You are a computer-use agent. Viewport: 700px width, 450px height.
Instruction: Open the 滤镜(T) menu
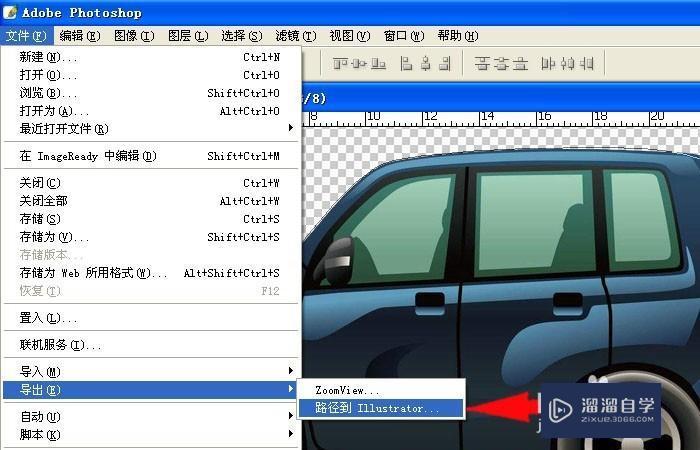tap(296, 36)
